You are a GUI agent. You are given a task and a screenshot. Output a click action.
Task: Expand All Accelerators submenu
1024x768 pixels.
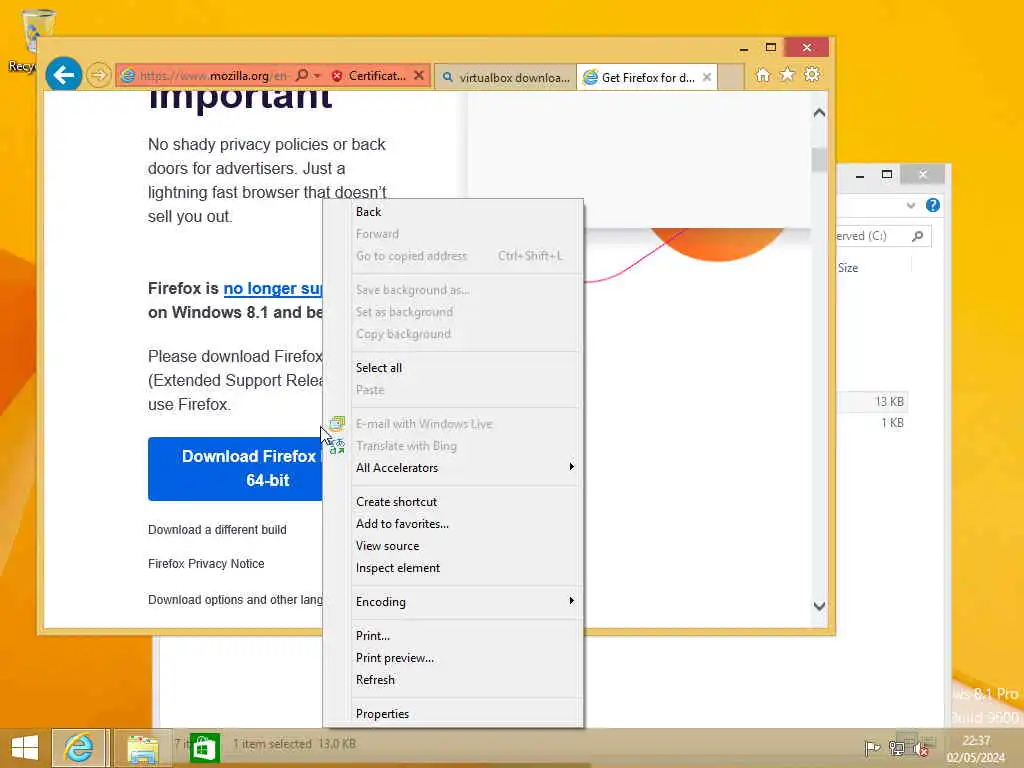pos(466,468)
